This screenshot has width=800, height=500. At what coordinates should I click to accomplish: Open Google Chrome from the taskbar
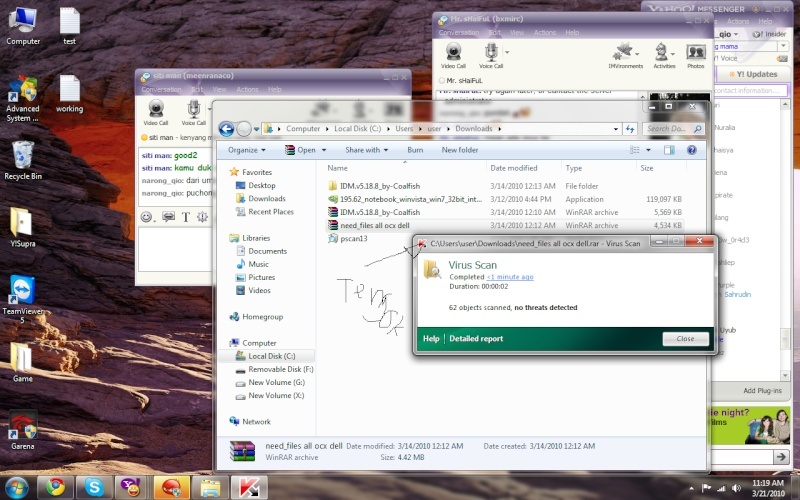point(55,487)
